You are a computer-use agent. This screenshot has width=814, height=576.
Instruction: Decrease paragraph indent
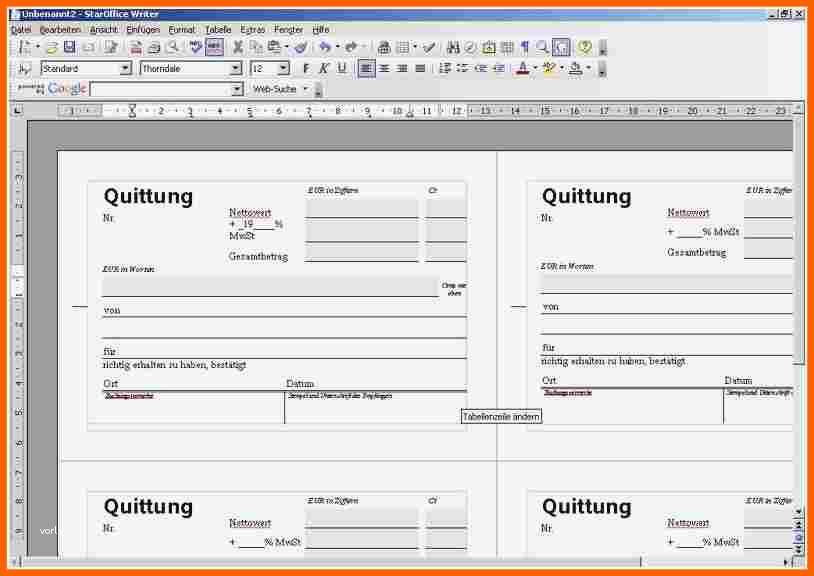click(481, 68)
